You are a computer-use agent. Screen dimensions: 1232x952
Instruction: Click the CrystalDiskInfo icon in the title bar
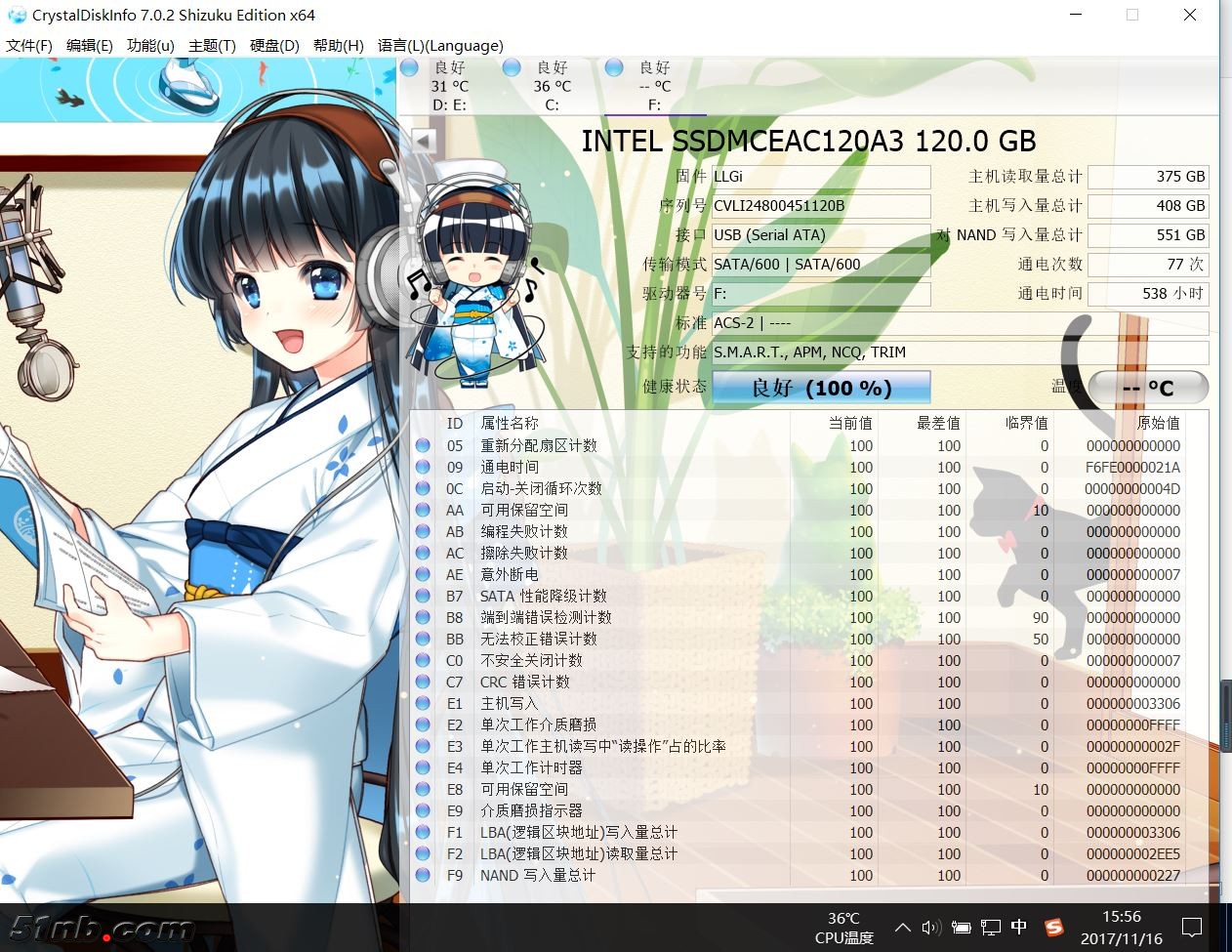(15, 15)
